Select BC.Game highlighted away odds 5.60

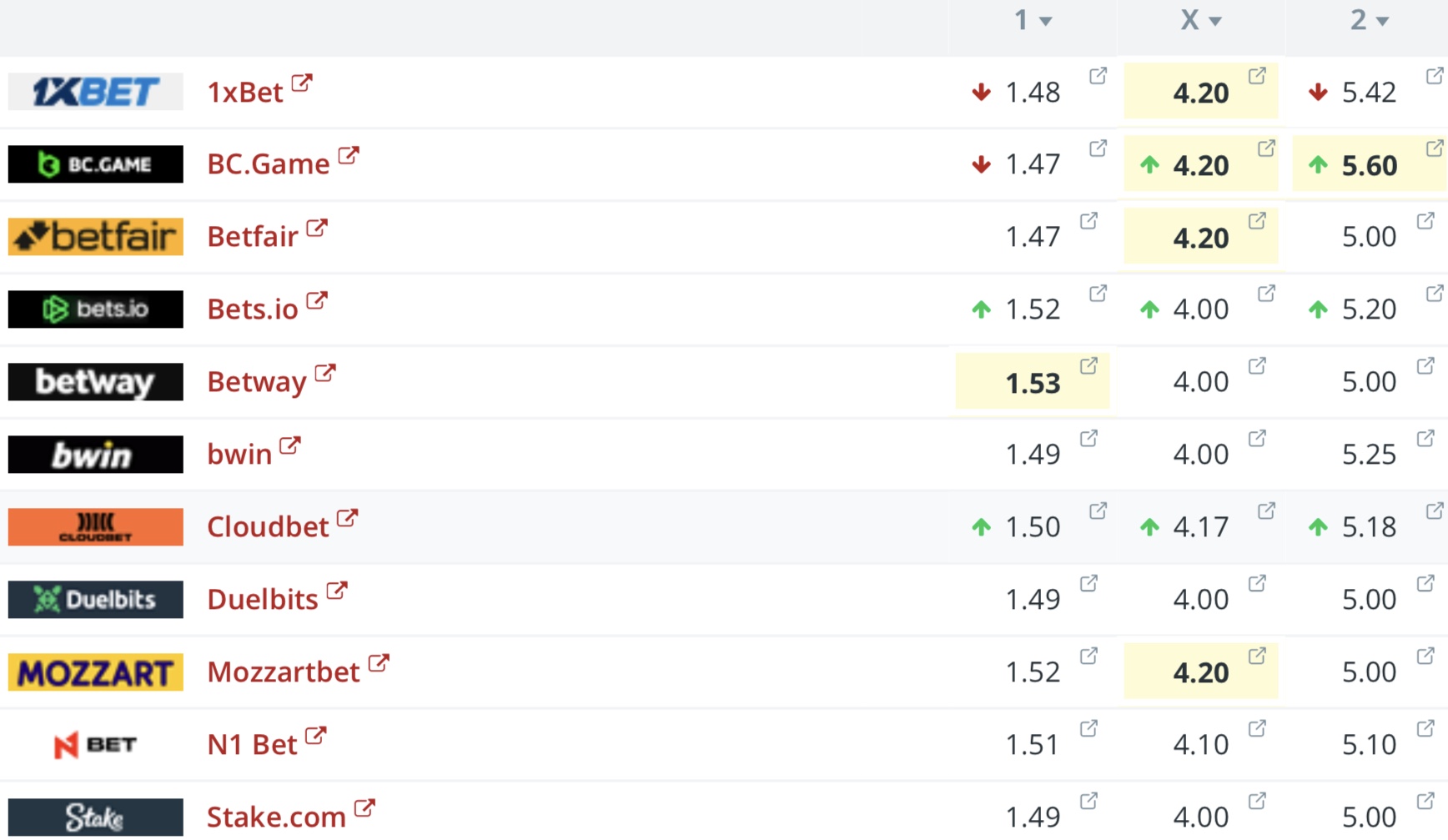1369,165
